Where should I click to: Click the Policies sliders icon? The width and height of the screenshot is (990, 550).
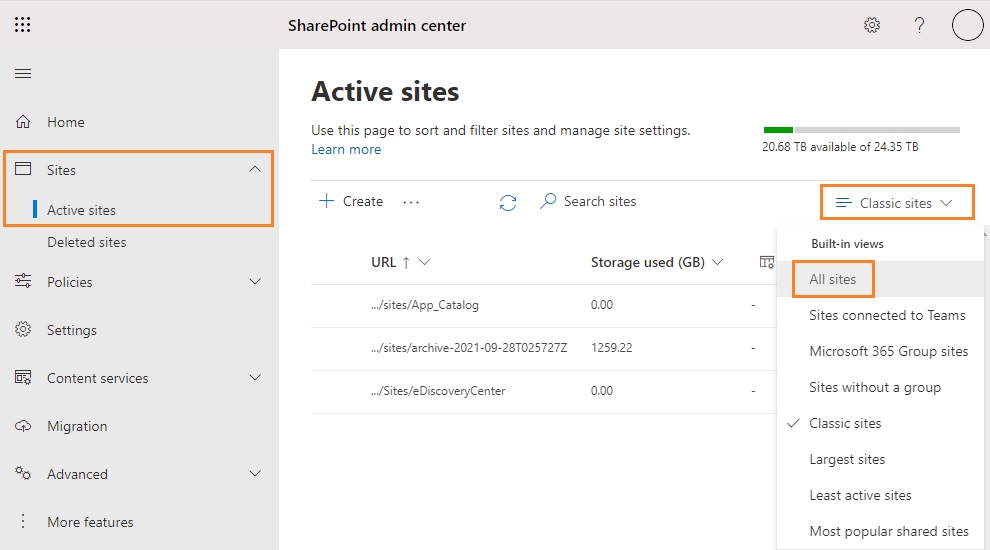click(23, 281)
